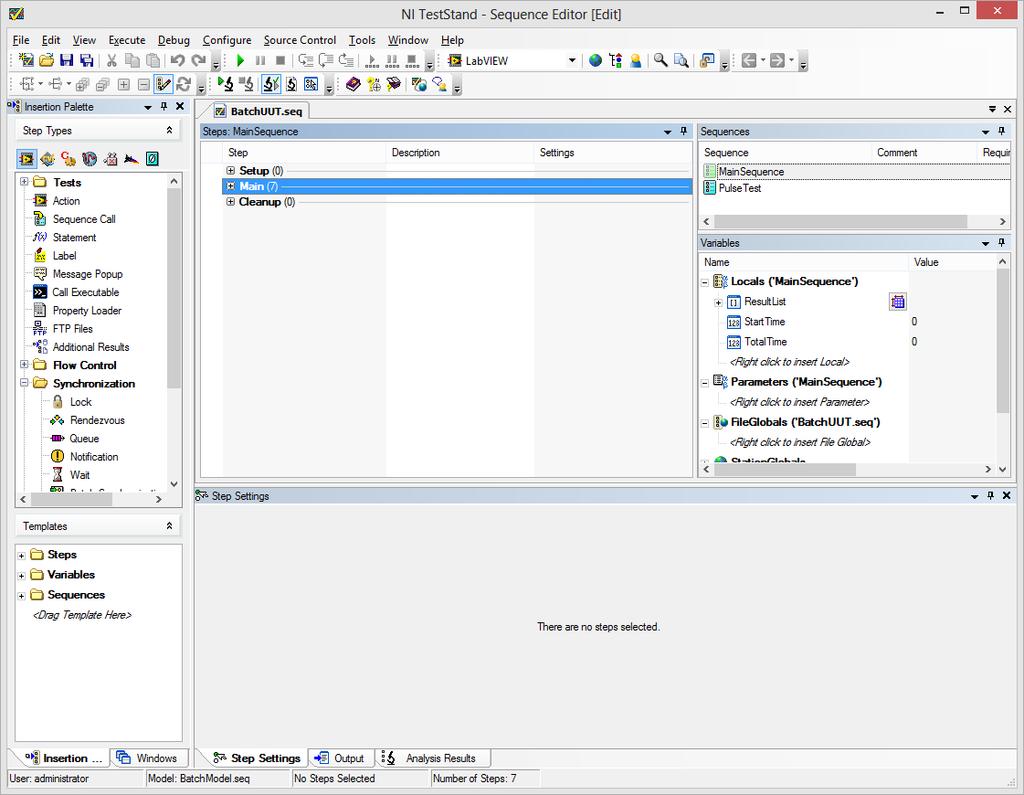Viewport: 1024px width, 795px height.
Task: Select the HTBasic adapter icon in palette
Action: point(131,159)
